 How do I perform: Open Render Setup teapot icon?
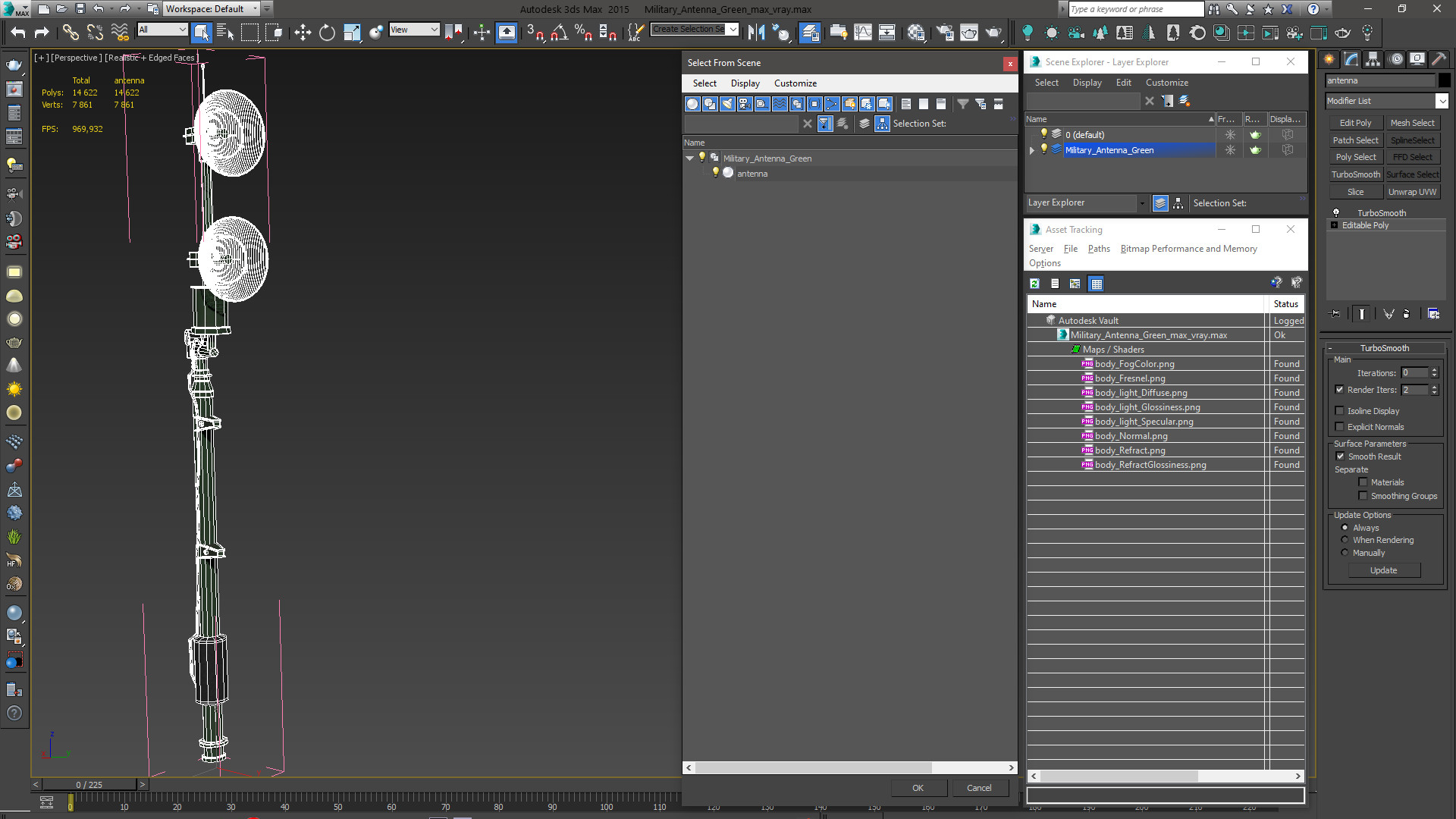click(945, 33)
